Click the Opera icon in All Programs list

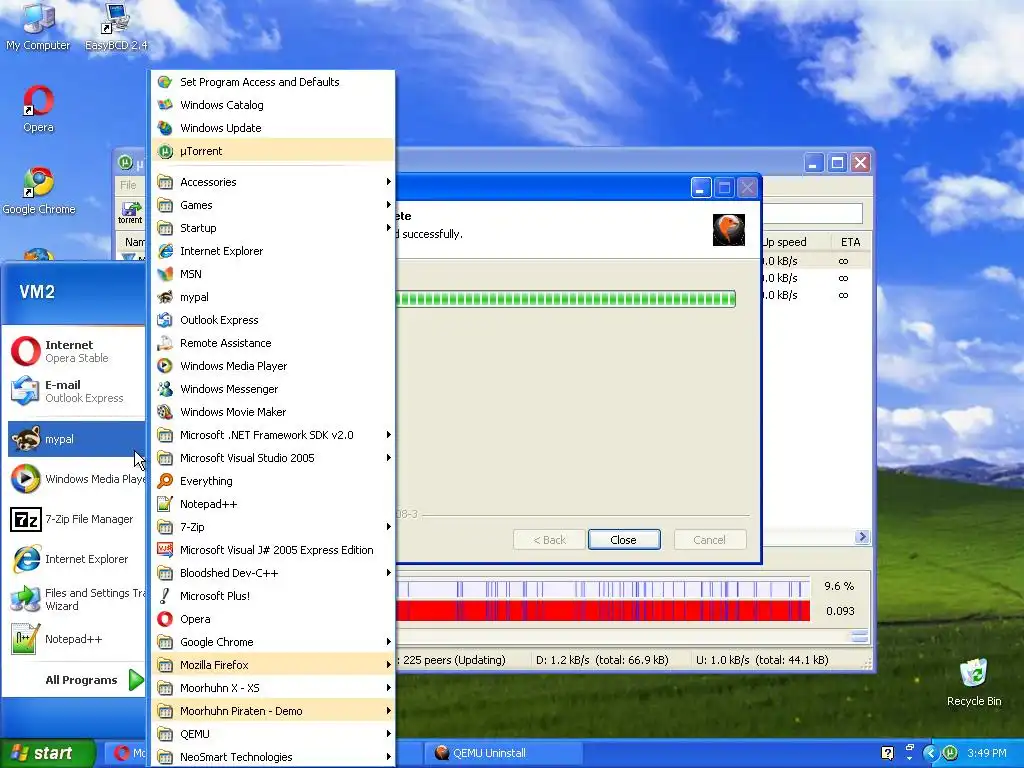[165, 619]
